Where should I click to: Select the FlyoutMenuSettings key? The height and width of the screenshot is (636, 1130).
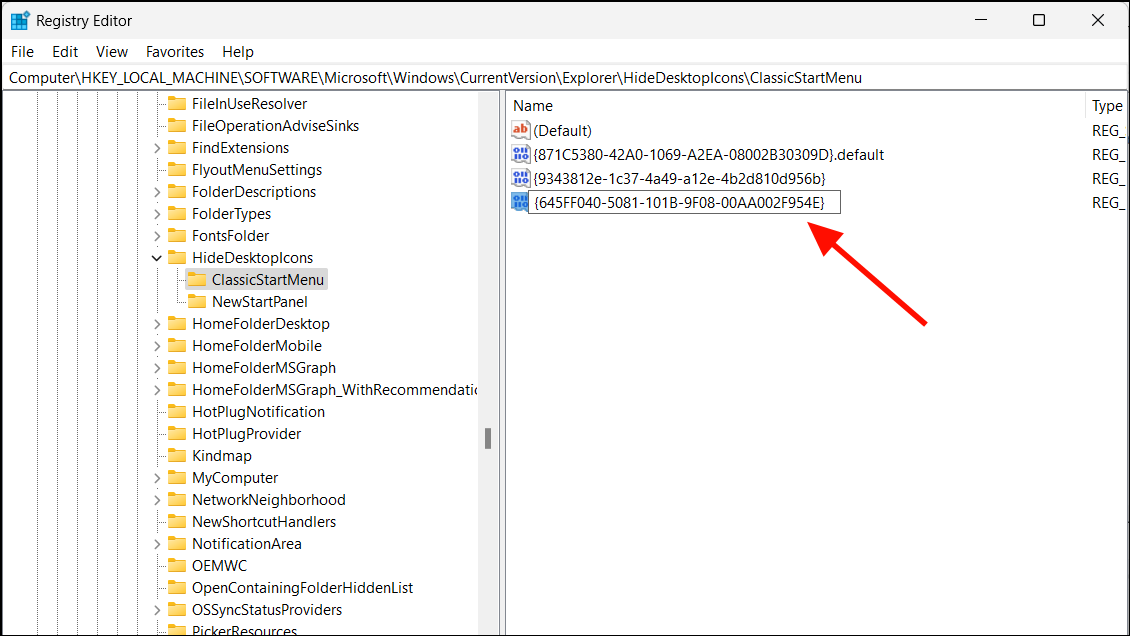(x=257, y=169)
